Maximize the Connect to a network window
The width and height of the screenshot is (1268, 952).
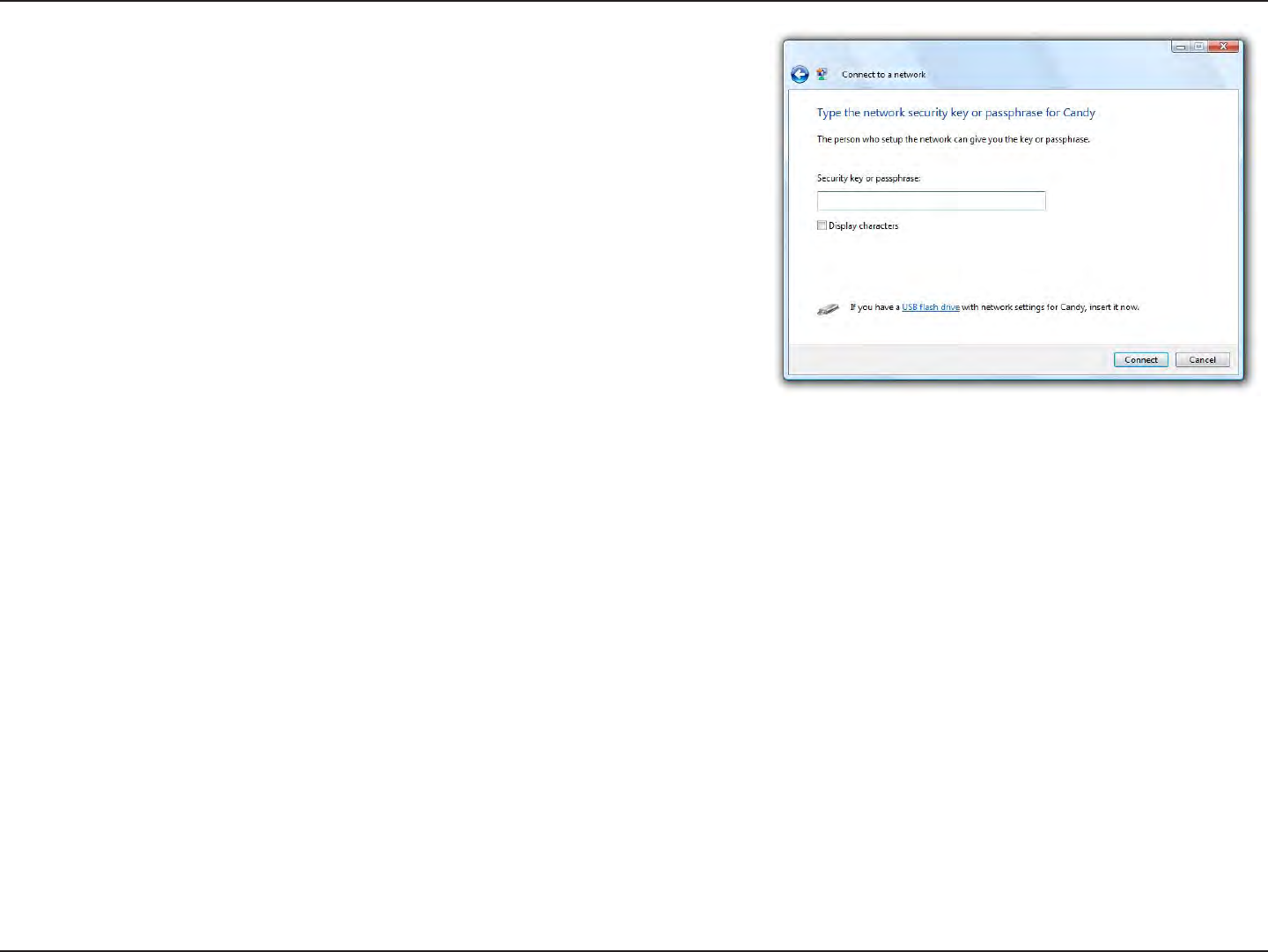1198,47
